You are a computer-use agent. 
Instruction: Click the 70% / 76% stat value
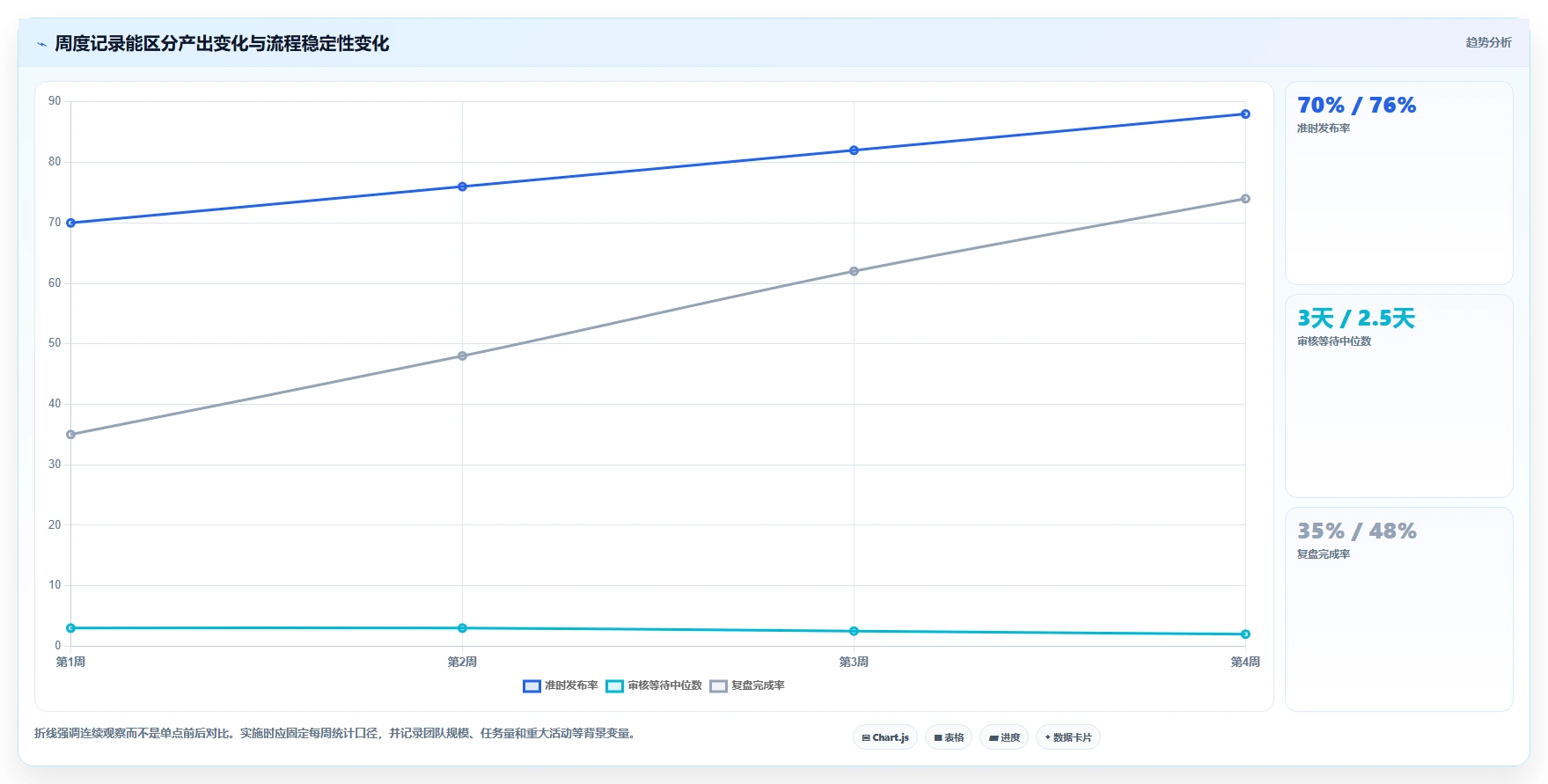1356,106
